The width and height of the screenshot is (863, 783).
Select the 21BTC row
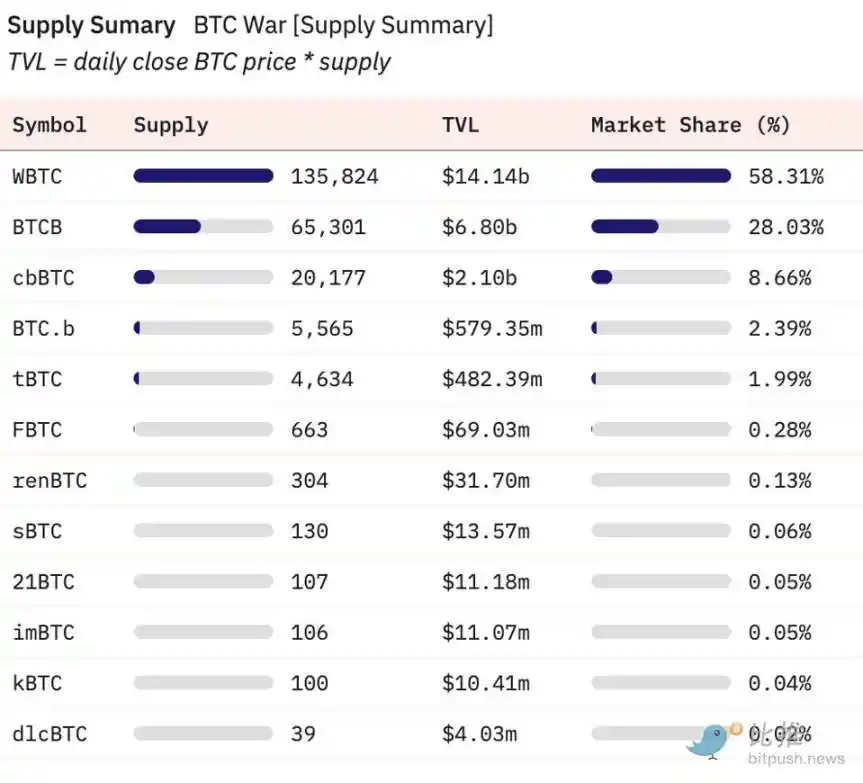[432, 582]
